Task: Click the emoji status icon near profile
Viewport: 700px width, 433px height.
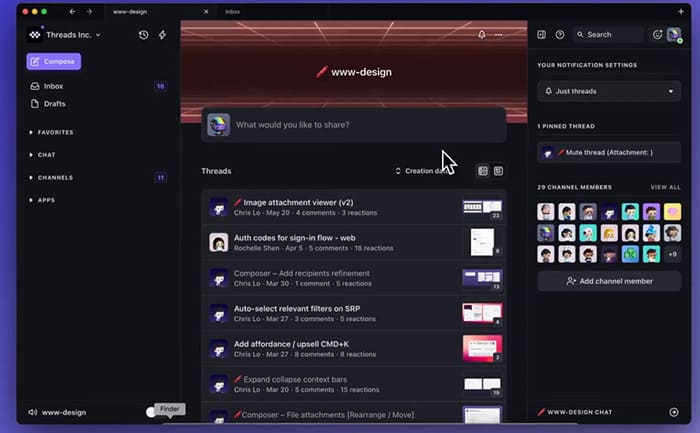Action: pos(657,34)
